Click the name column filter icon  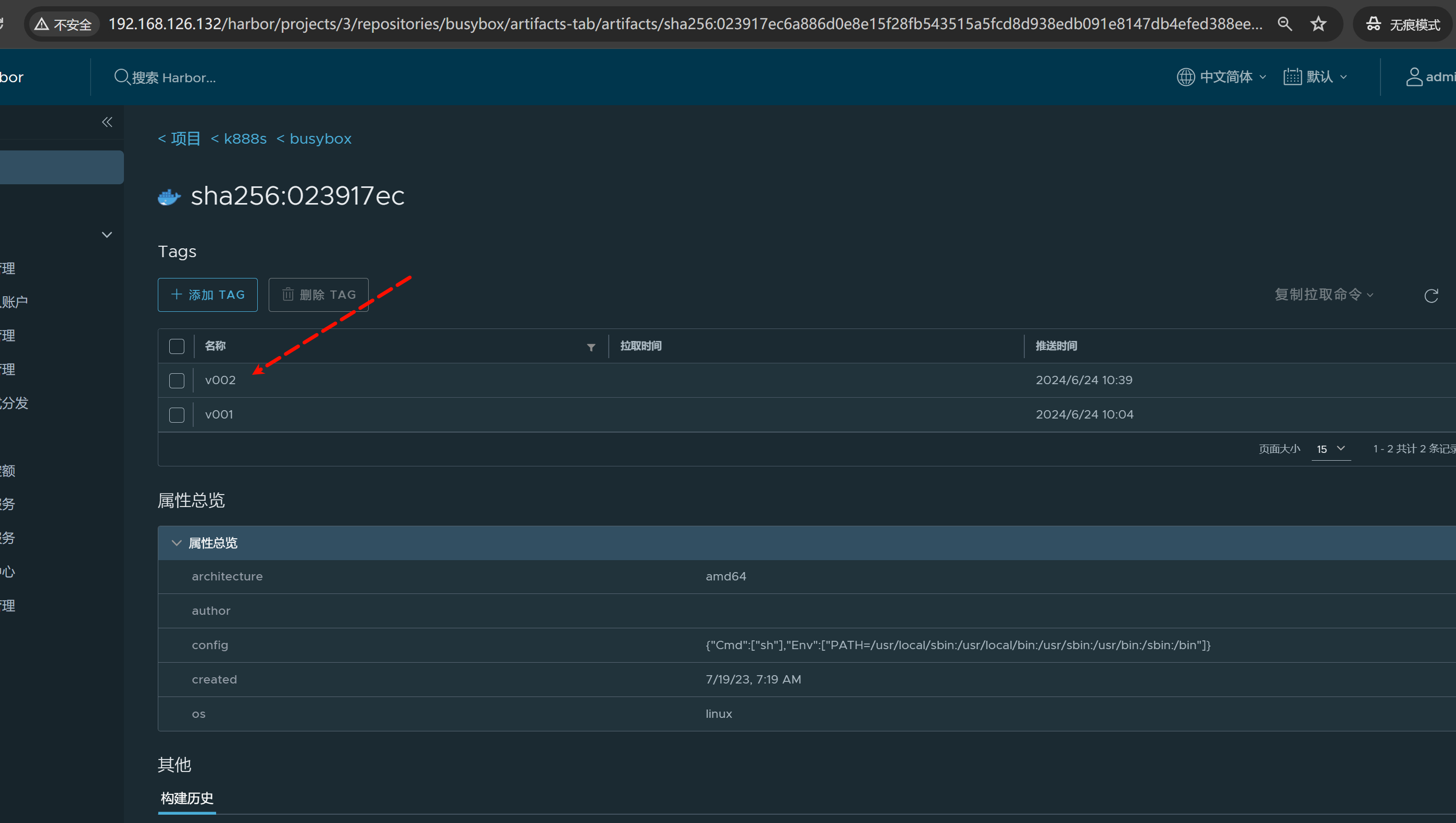tap(591, 347)
